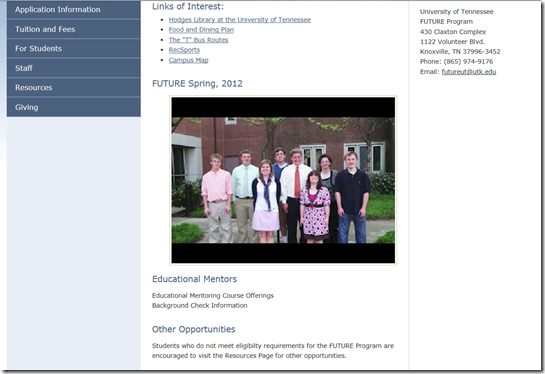Image resolution: width=545 pixels, height=374 pixels.
Task: Click the Links of Interest heading
Action: coord(188,6)
